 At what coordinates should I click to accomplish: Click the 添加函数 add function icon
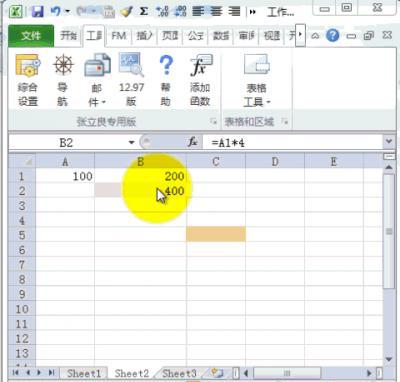(x=200, y=80)
